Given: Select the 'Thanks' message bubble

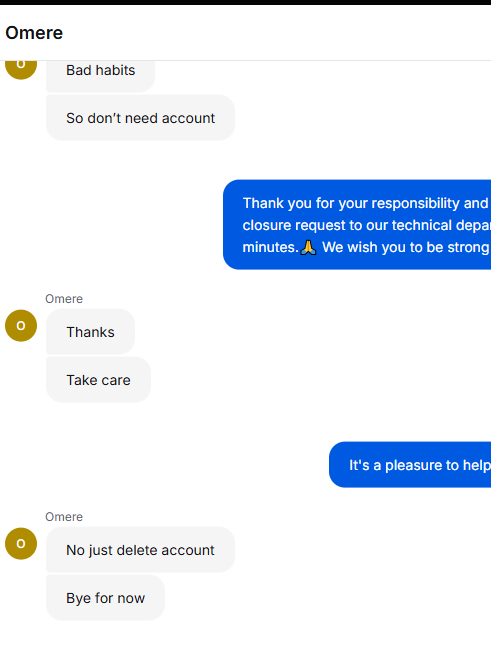Looking at the screenshot, I should point(91,332).
